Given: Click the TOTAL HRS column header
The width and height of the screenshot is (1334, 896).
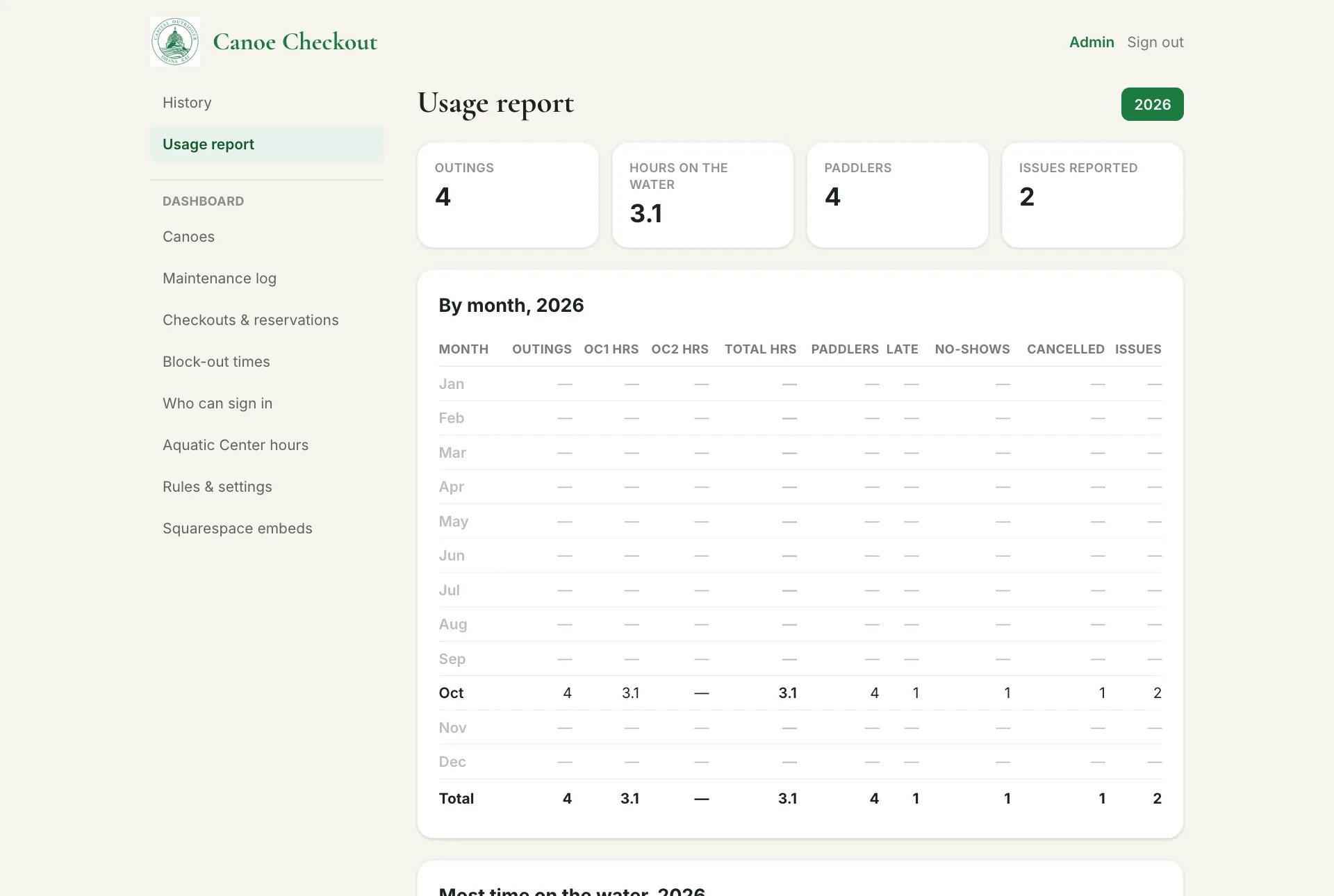Looking at the screenshot, I should 760,349.
